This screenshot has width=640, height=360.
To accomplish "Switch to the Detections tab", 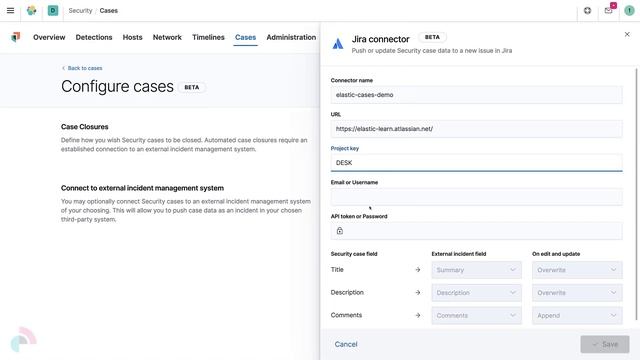I will tap(94, 37).
